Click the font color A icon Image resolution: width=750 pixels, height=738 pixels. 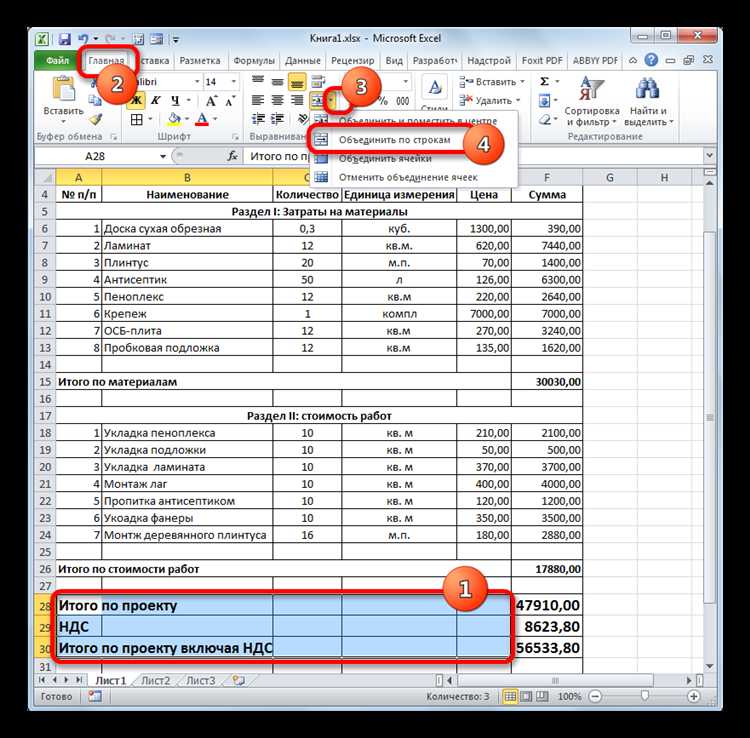tap(202, 119)
